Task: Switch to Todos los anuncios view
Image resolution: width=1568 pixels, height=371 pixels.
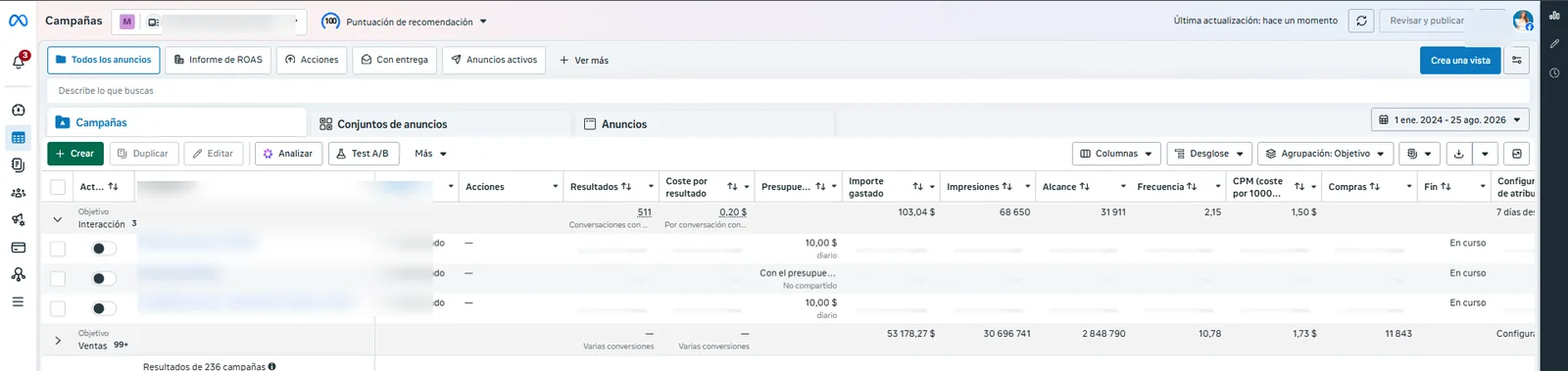Action: tap(103, 60)
